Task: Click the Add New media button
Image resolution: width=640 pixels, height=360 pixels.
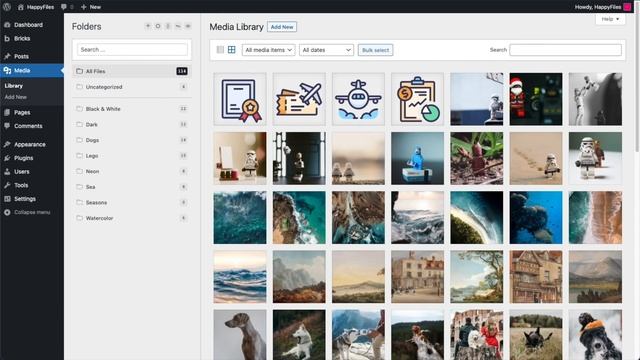Action: click(282, 27)
